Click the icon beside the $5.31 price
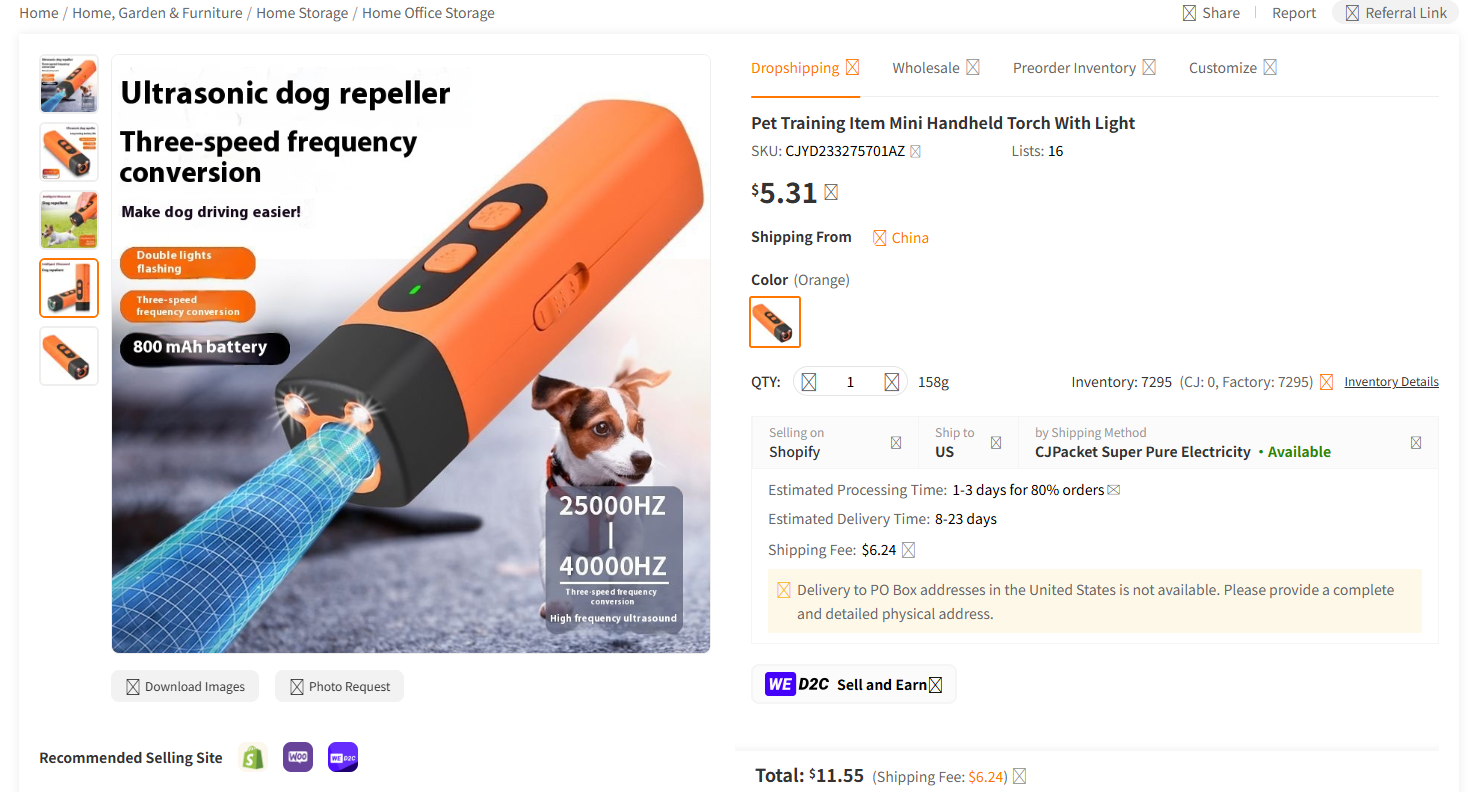 831,192
